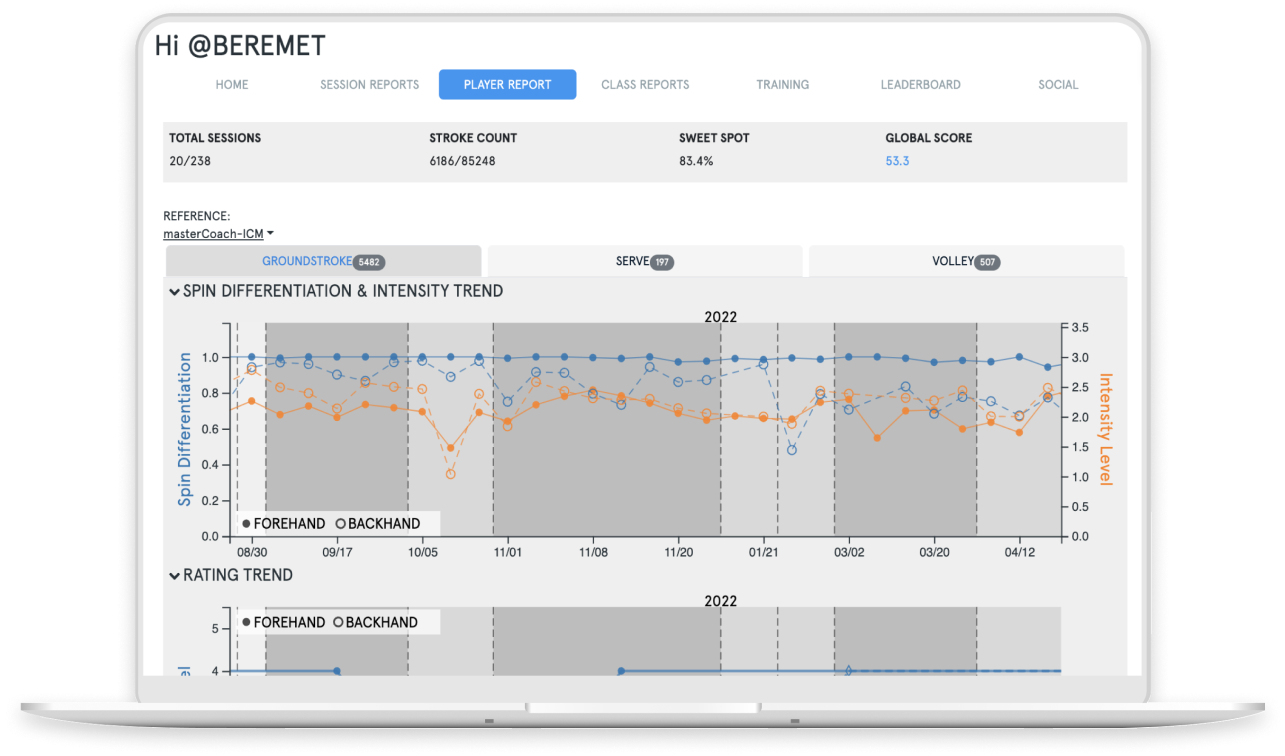Click the 5482 groundstroke count badge
The image size is (1285, 756).
(x=369, y=262)
